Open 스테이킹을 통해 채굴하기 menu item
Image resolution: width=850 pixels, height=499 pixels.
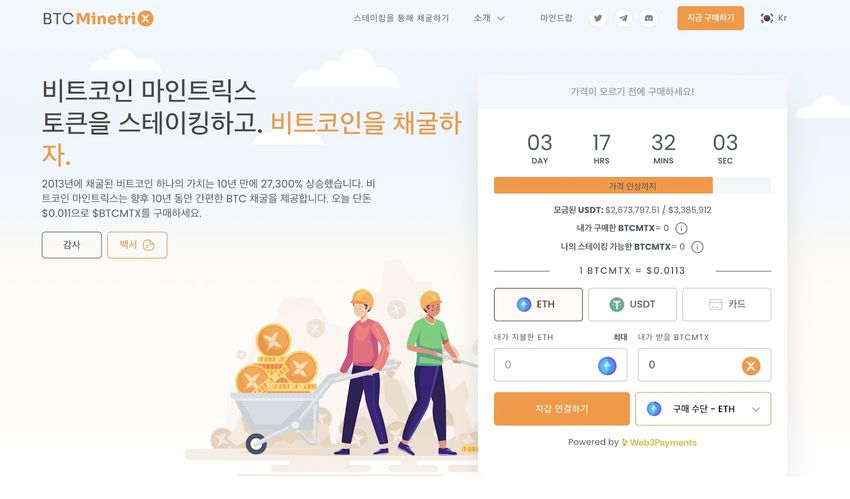point(401,18)
